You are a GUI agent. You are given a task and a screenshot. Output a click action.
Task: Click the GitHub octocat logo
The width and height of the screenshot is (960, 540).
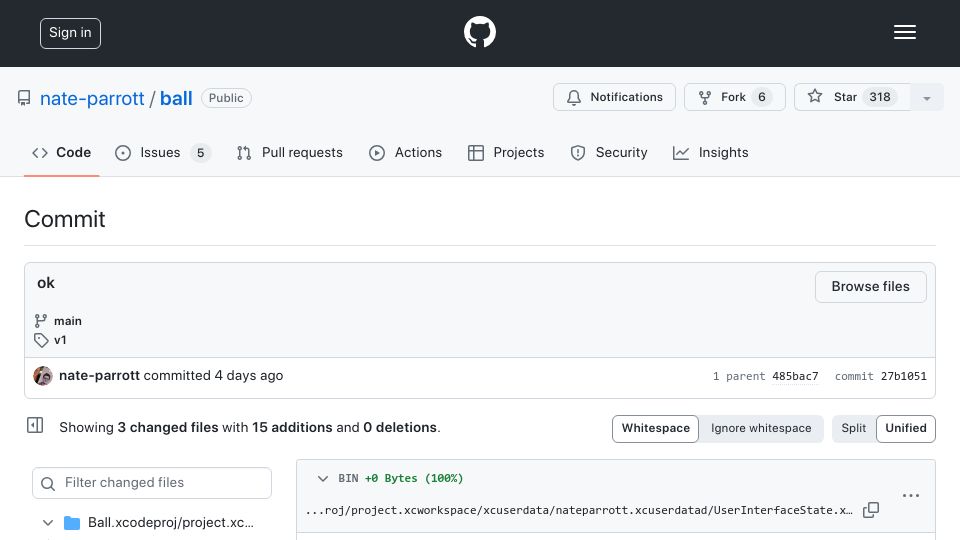pyautogui.click(x=479, y=32)
